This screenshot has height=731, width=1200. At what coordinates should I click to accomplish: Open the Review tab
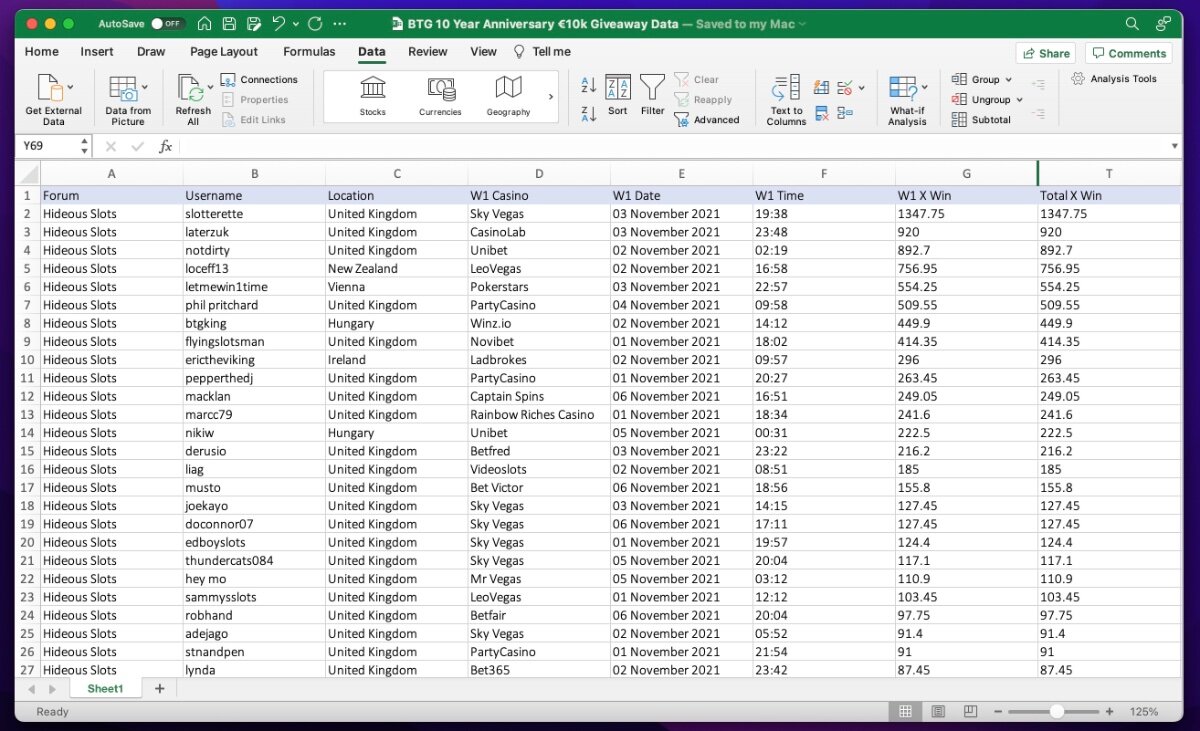pos(428,52)
